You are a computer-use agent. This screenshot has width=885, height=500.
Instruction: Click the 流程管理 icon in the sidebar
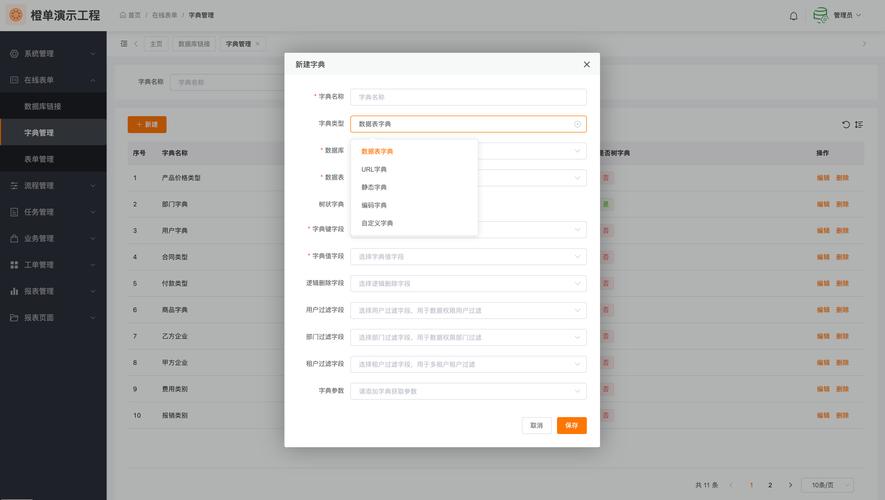pos(14,186)
